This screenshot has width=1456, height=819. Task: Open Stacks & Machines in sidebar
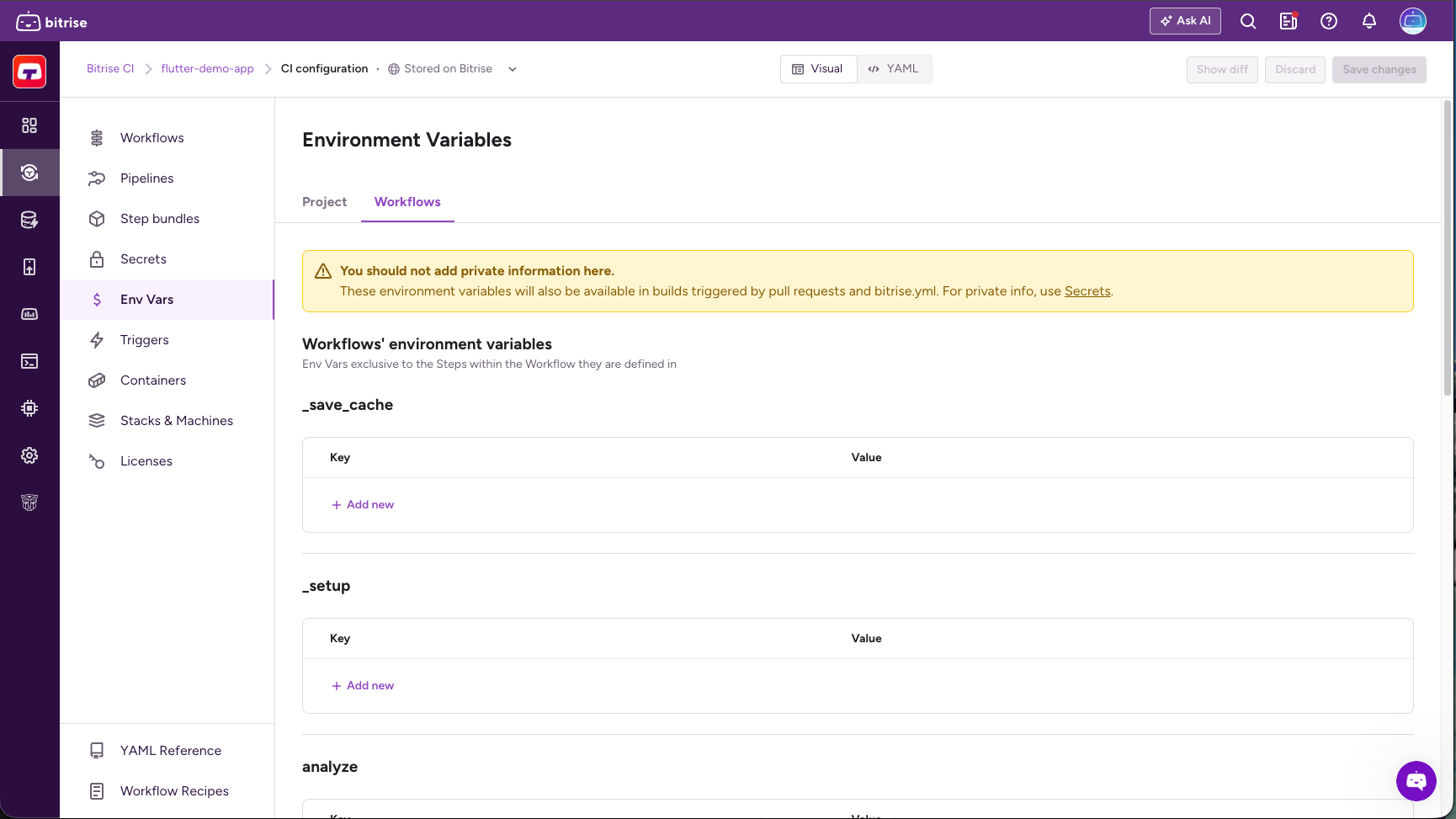(168, 421)
